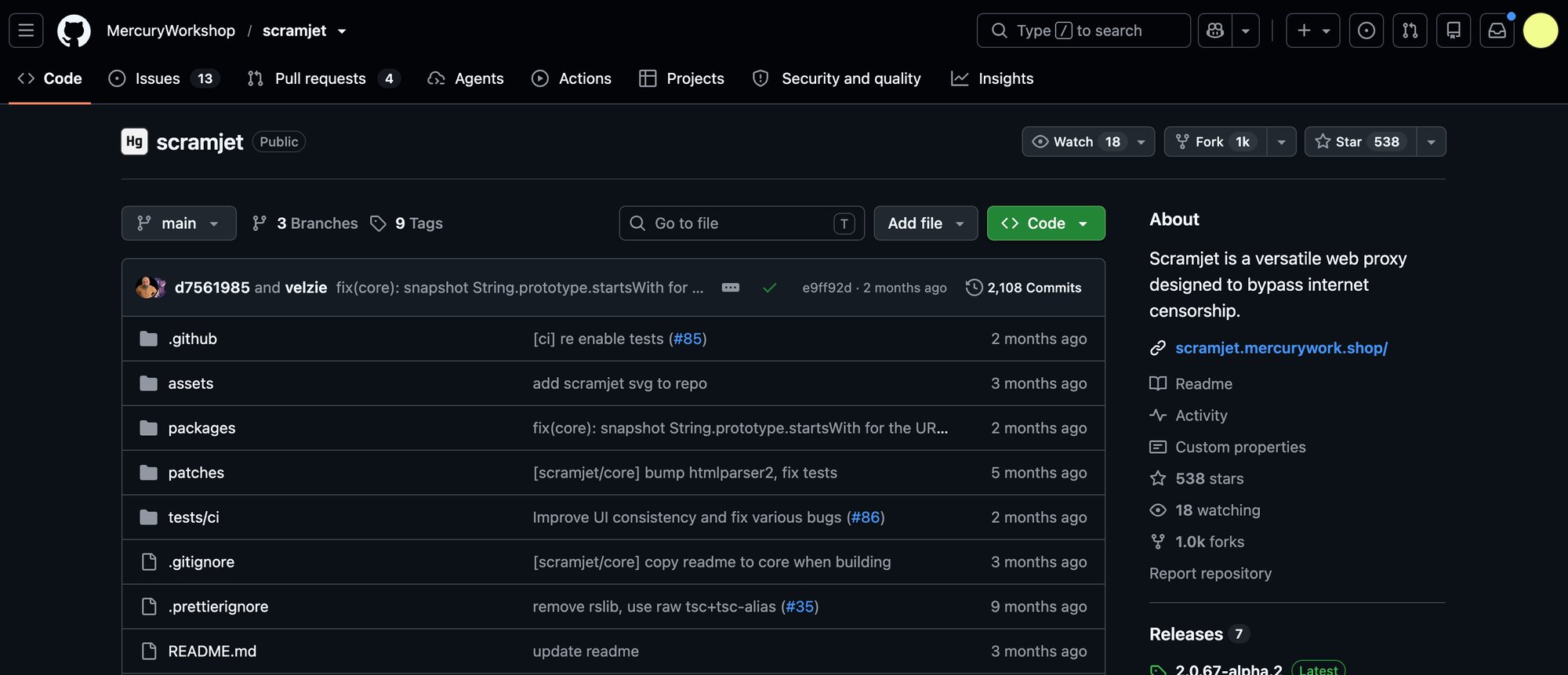Open the Activity link in About
The height and width of the screenshot is (675, 1568).
(x=1201, y=416)
